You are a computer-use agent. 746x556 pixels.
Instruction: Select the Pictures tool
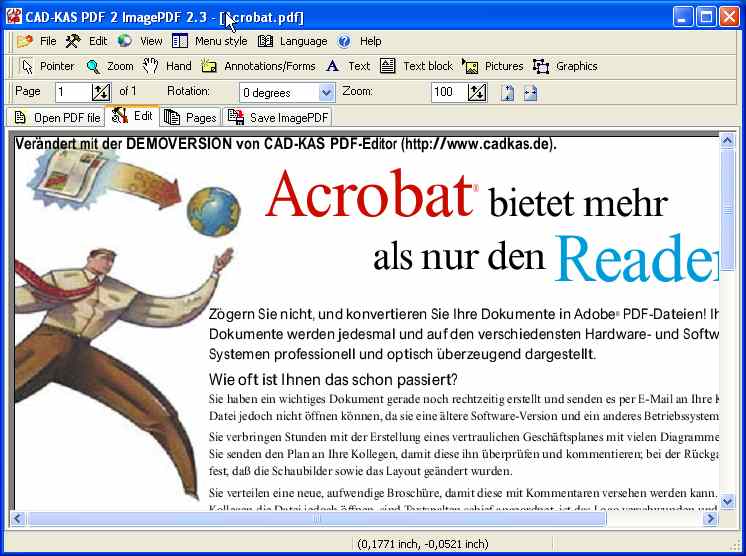(x=493, y=66)
